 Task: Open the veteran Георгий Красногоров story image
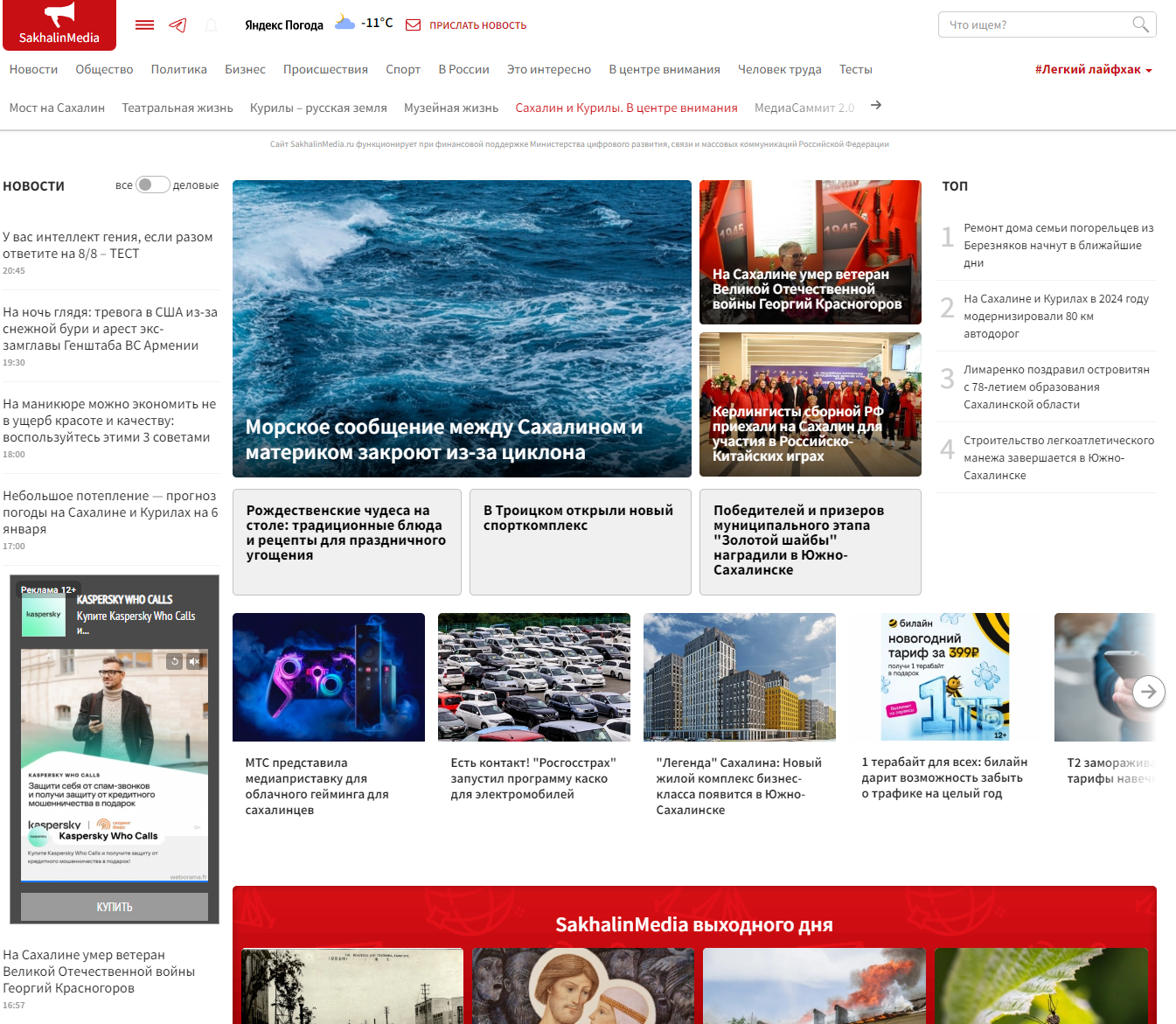pos(811,252)
